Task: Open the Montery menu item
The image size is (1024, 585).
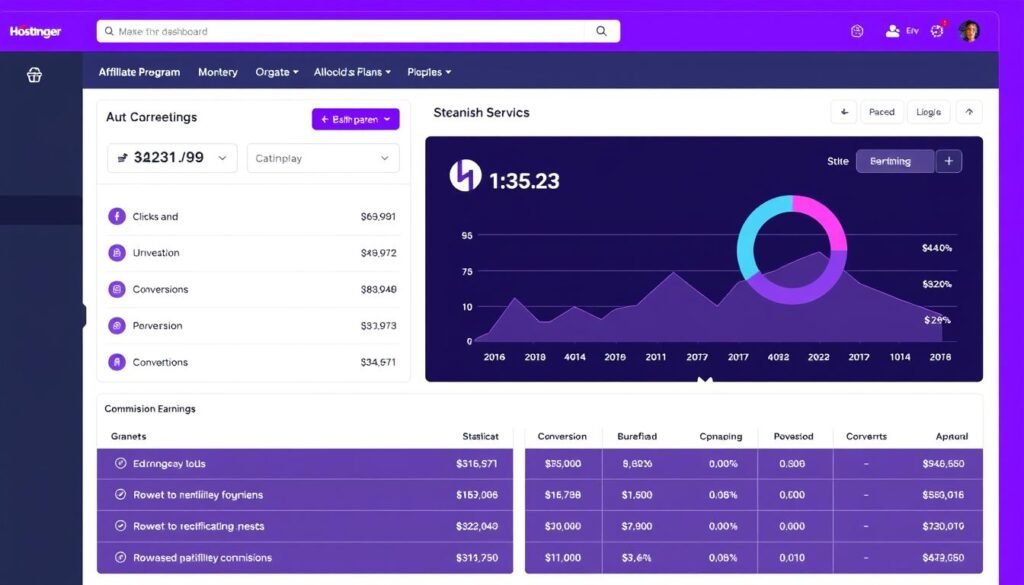Action: click(x=218, y=72)
